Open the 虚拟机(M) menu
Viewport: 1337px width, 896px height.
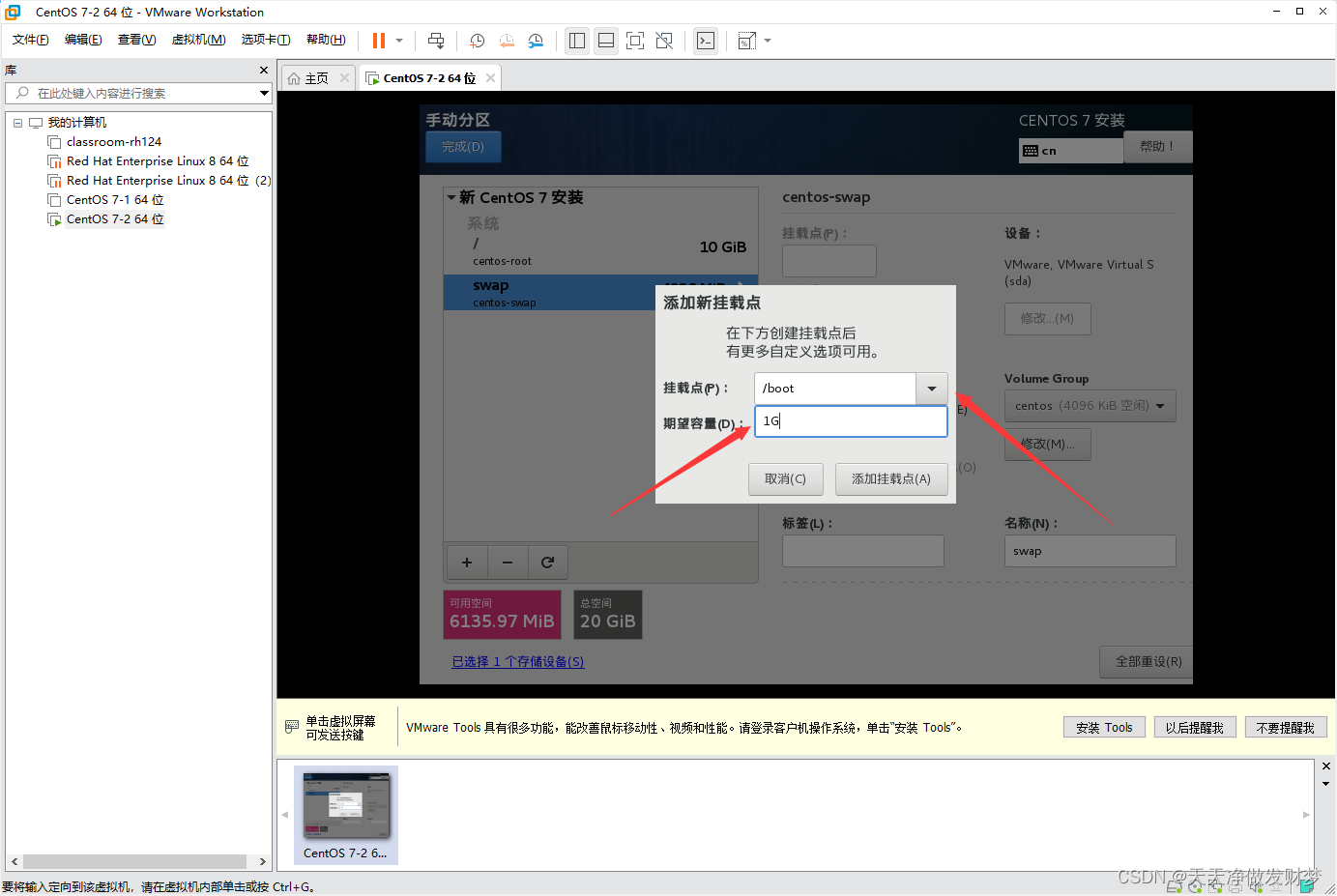(199, 40)
